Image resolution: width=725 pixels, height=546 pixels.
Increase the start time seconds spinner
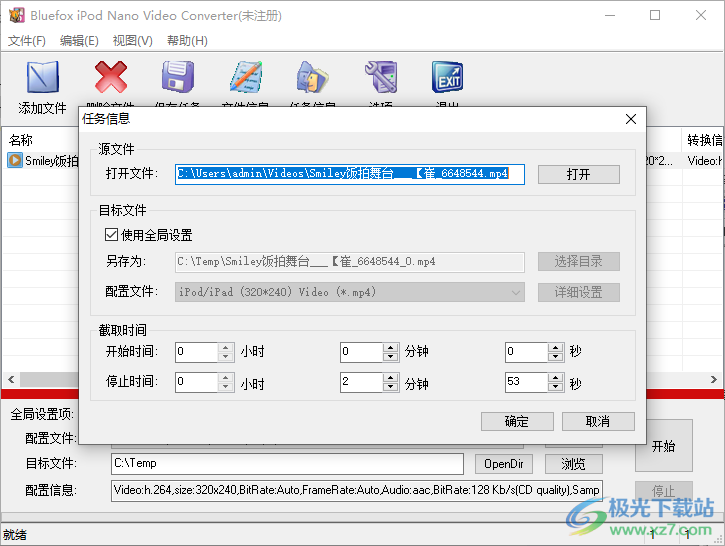pyautogui.click(x=555, y=347)
